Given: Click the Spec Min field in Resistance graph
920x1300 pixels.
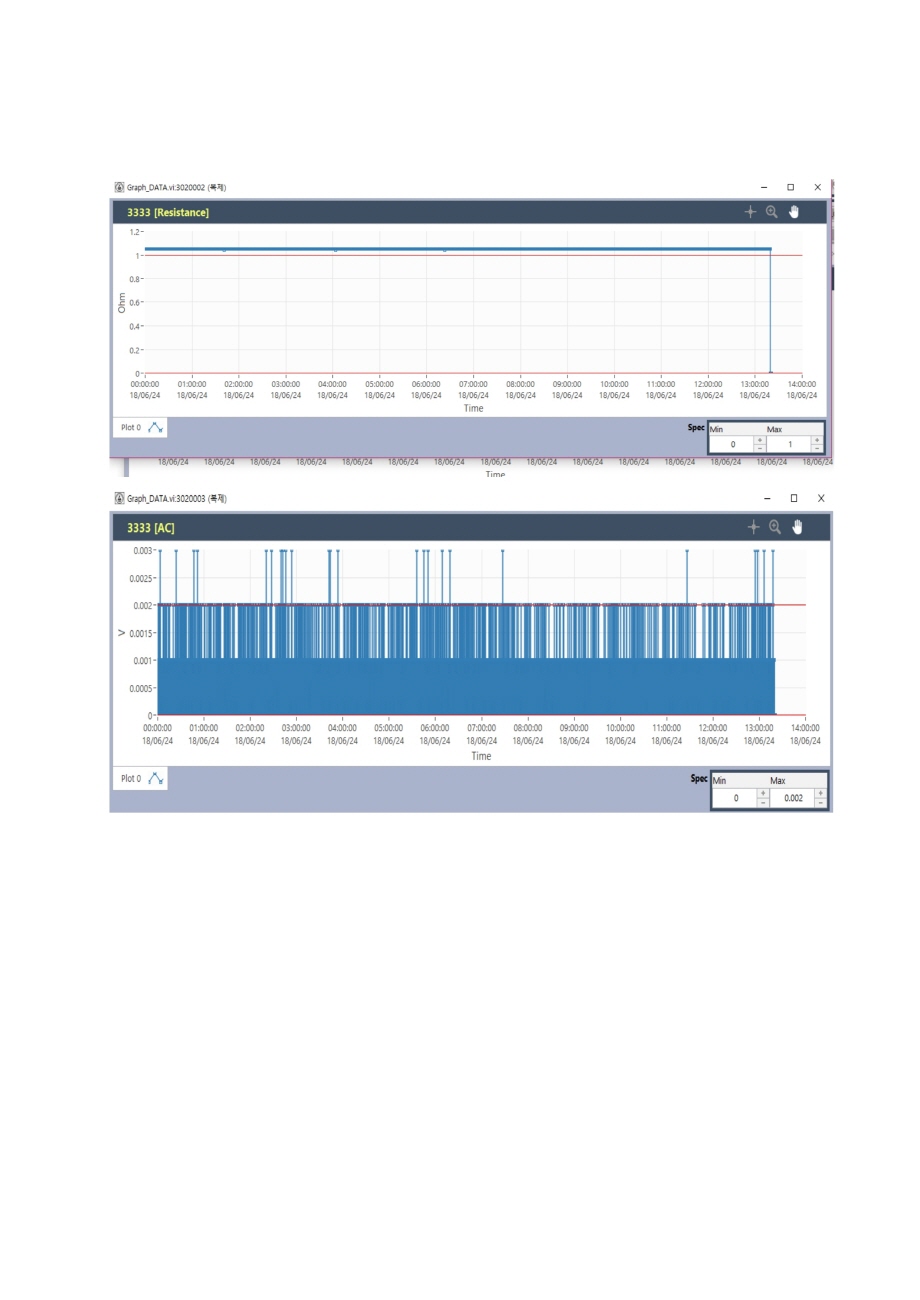Looking at the screenshot, I should 732,443.
